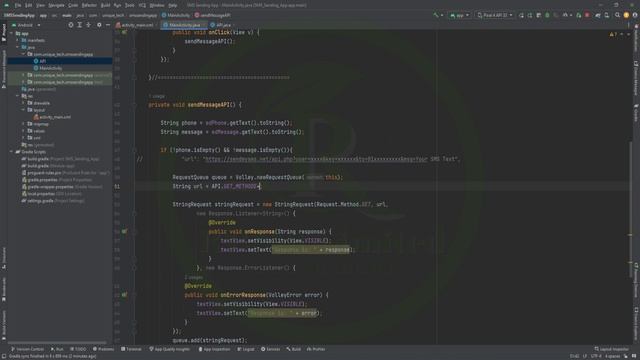Click the Debug app bug icon

[547, 15]
